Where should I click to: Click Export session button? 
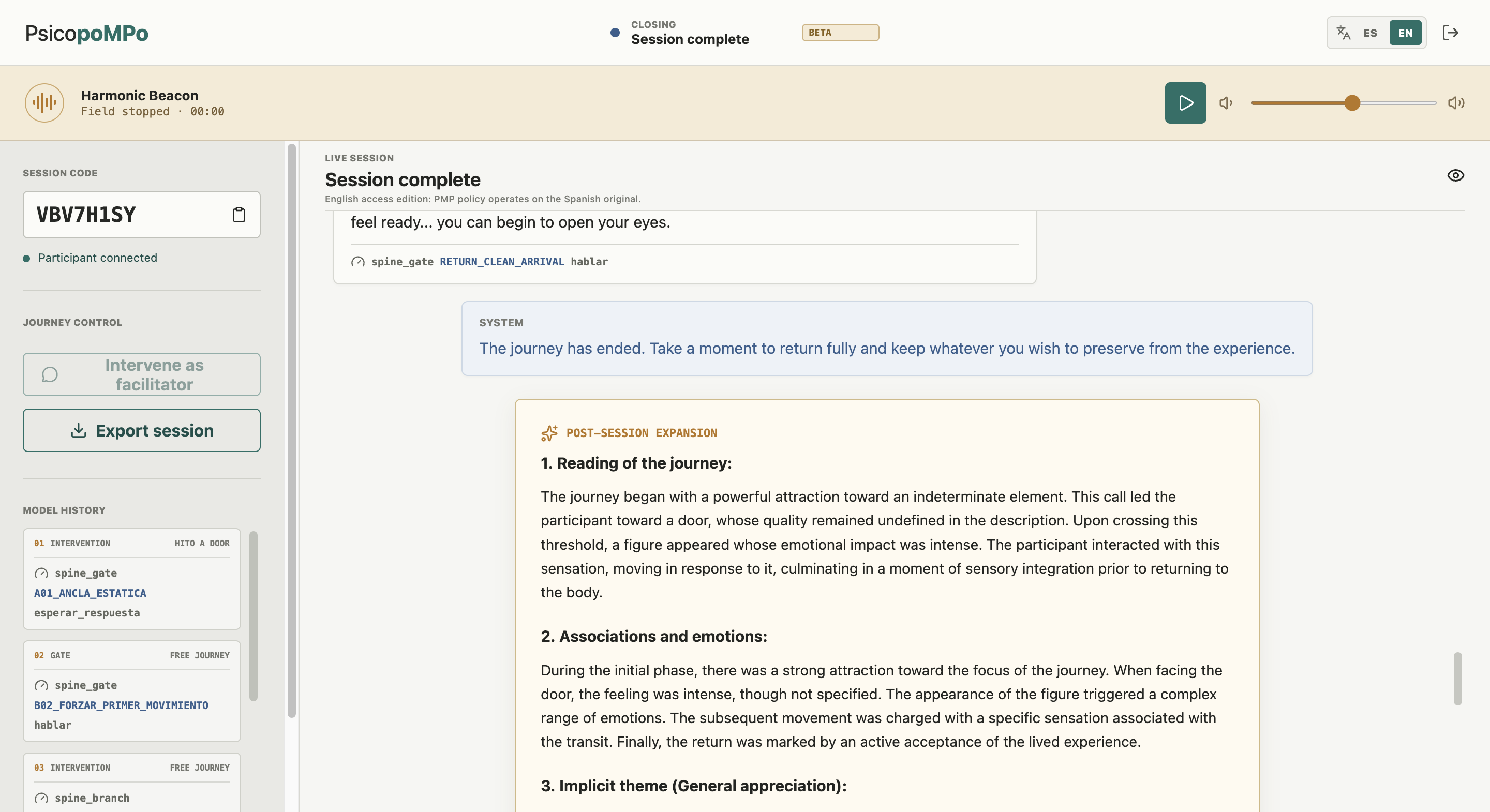click(142, 430)
